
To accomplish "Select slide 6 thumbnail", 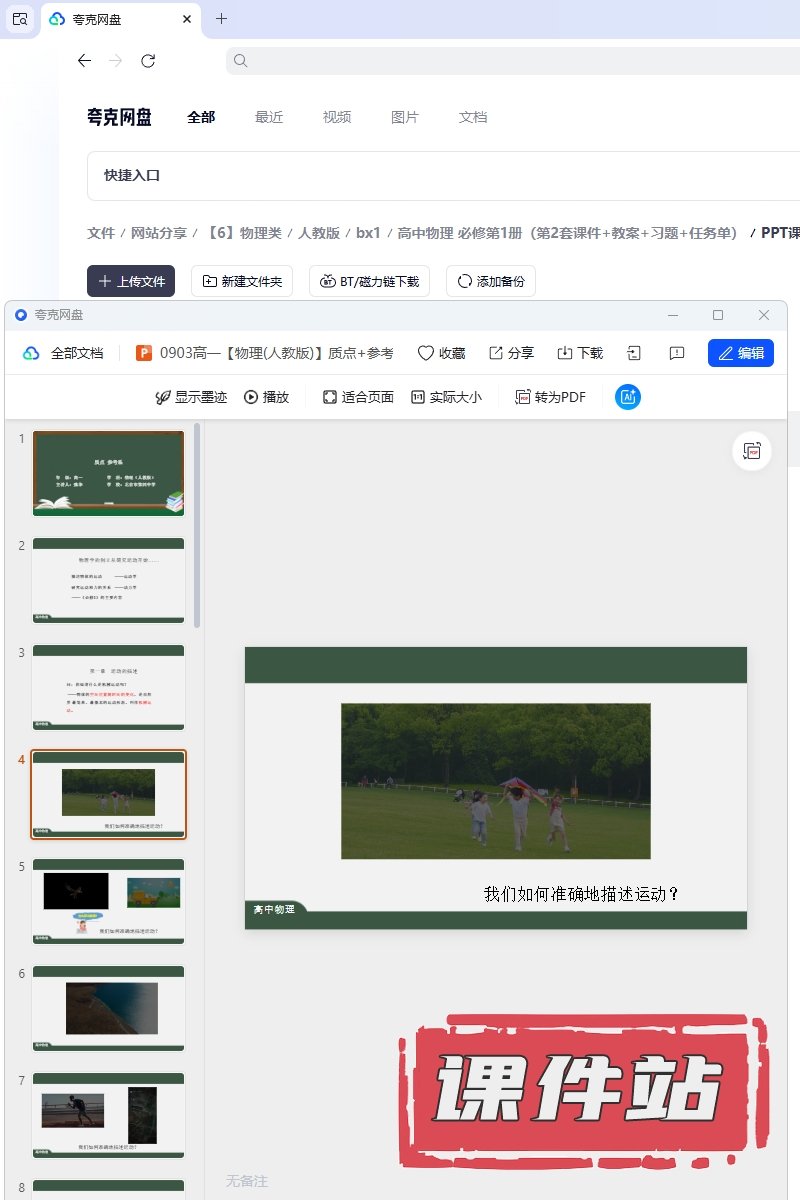I will click(x=108, y=1009).
